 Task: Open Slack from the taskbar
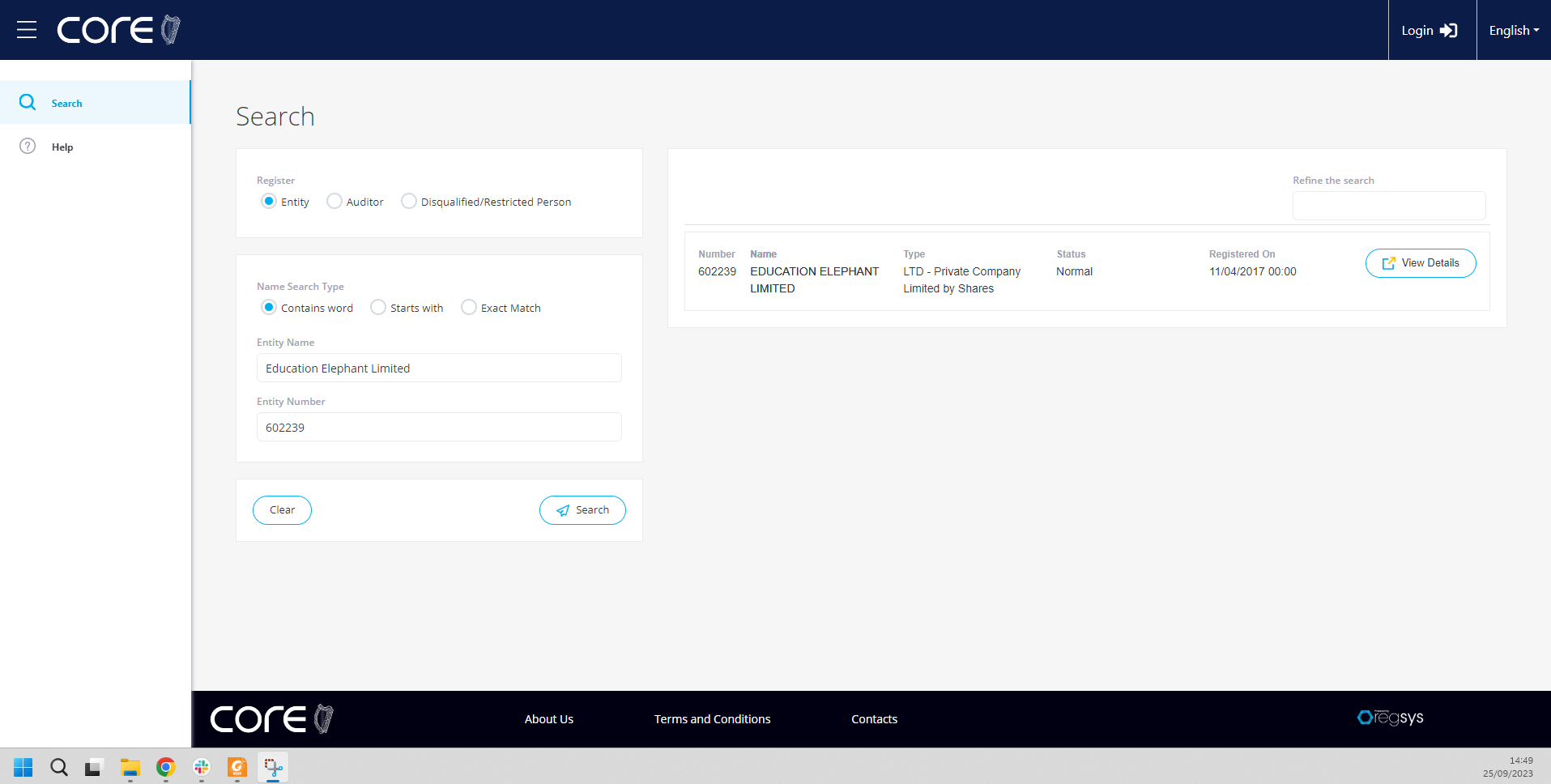coord(202,767)
